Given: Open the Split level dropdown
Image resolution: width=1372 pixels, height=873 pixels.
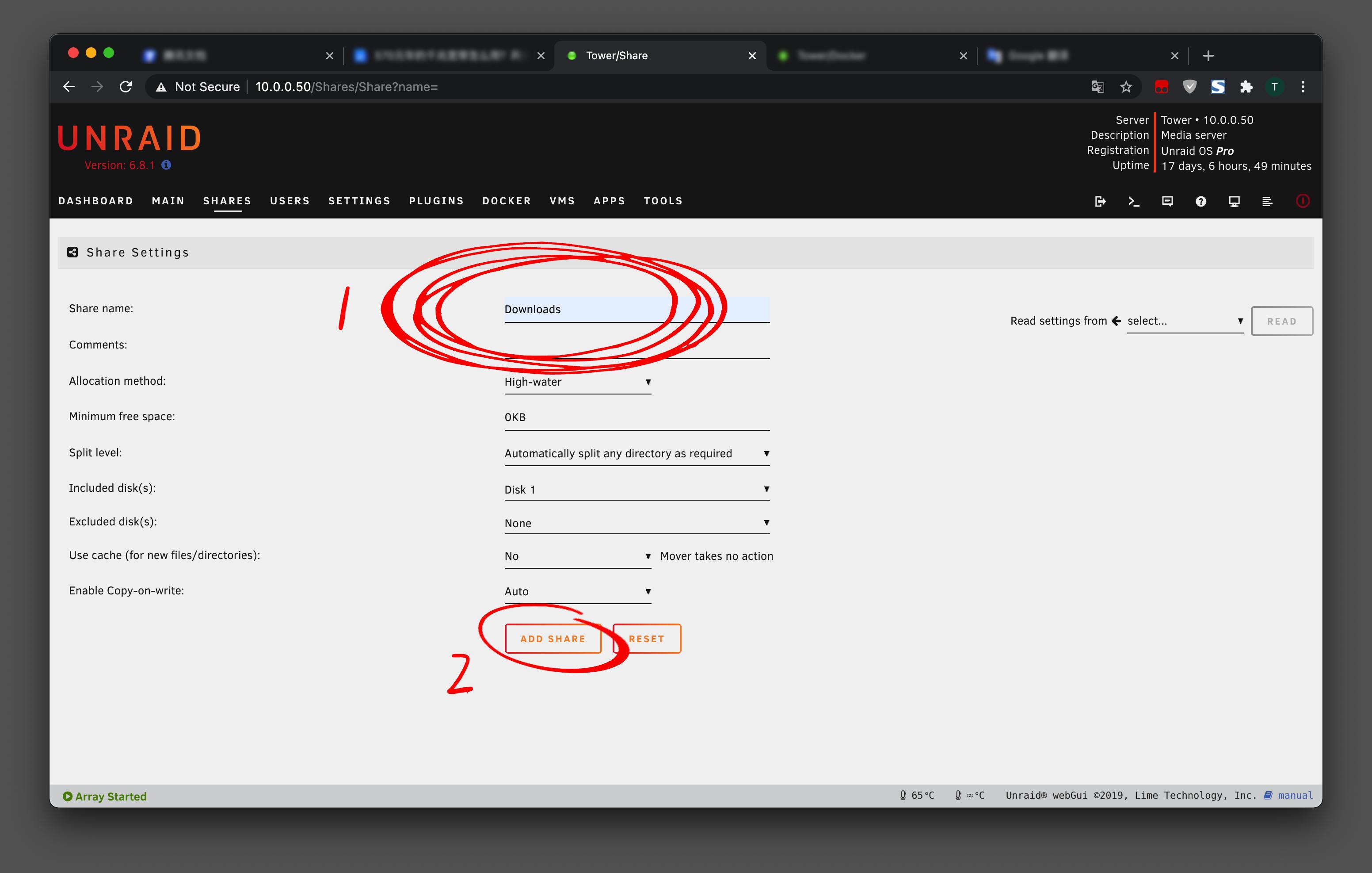Looking at the screenshot, I should (x=636, y=453).
